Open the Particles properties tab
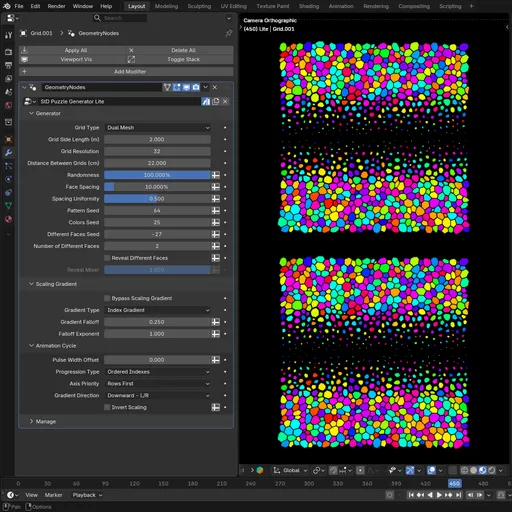Viewport: 512px width, 512px height. coord(8,166)
